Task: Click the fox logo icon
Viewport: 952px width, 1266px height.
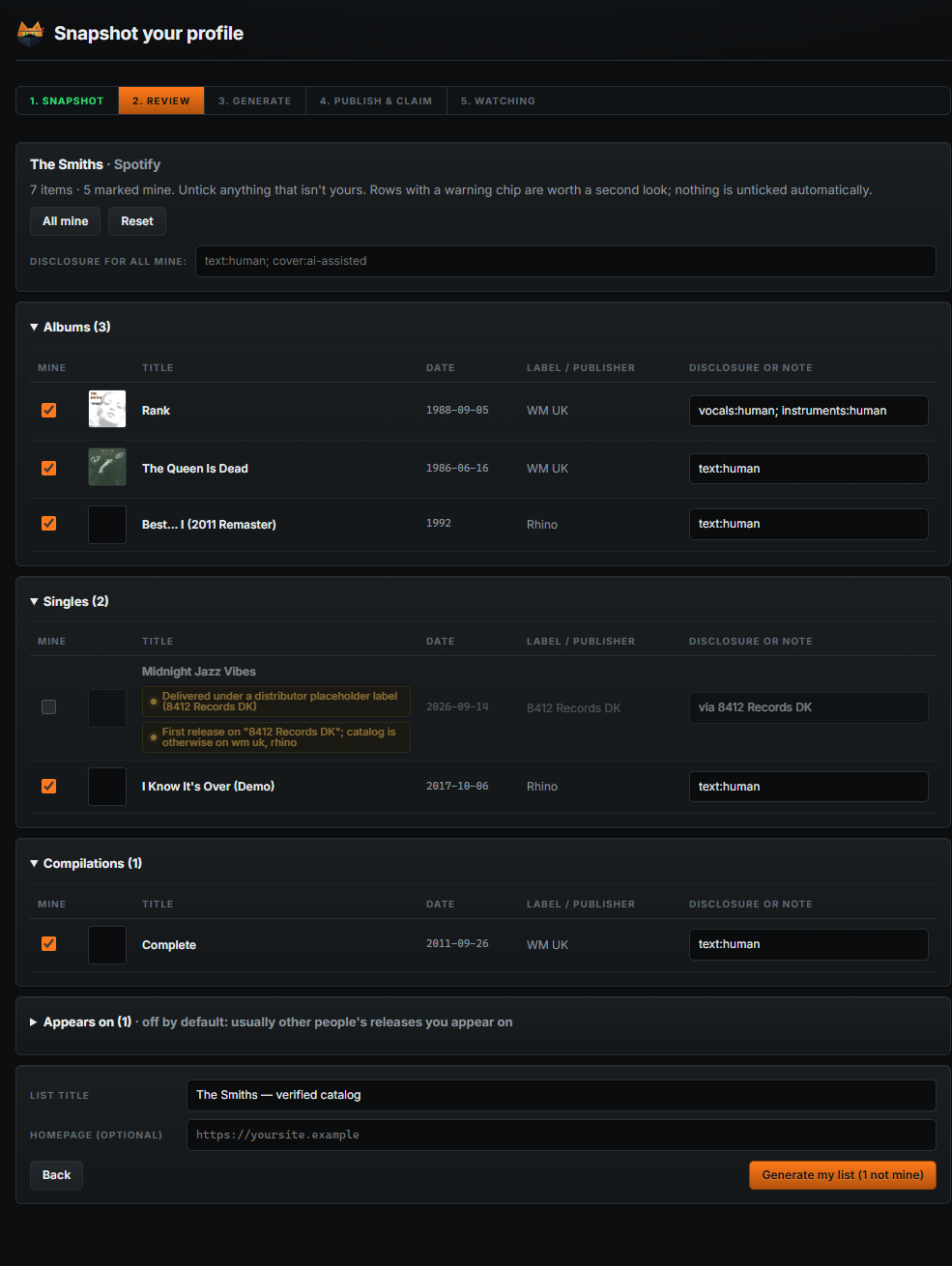Action: (31, 34)
